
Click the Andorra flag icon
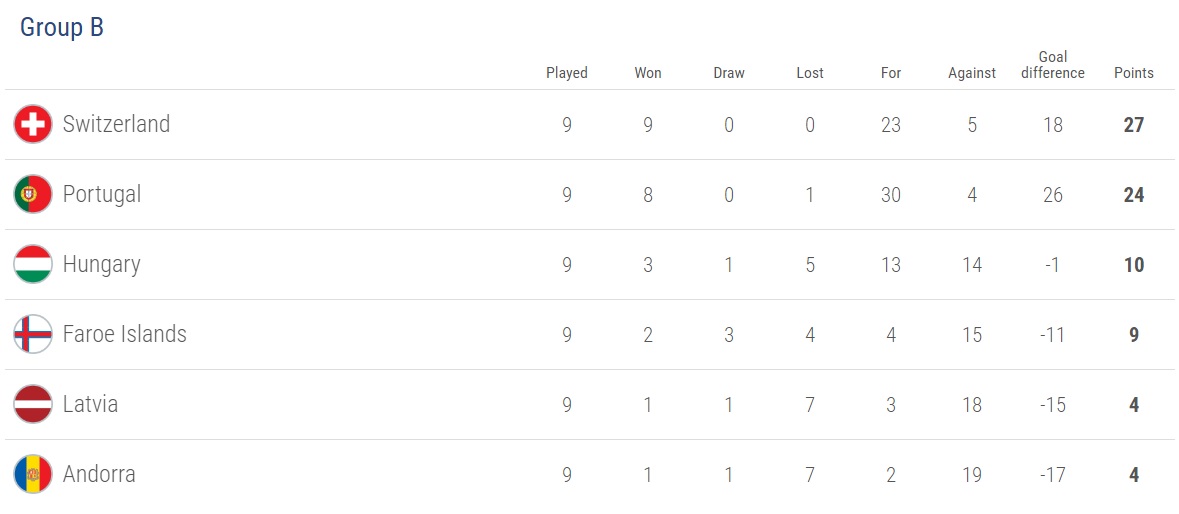pos(33,474)
